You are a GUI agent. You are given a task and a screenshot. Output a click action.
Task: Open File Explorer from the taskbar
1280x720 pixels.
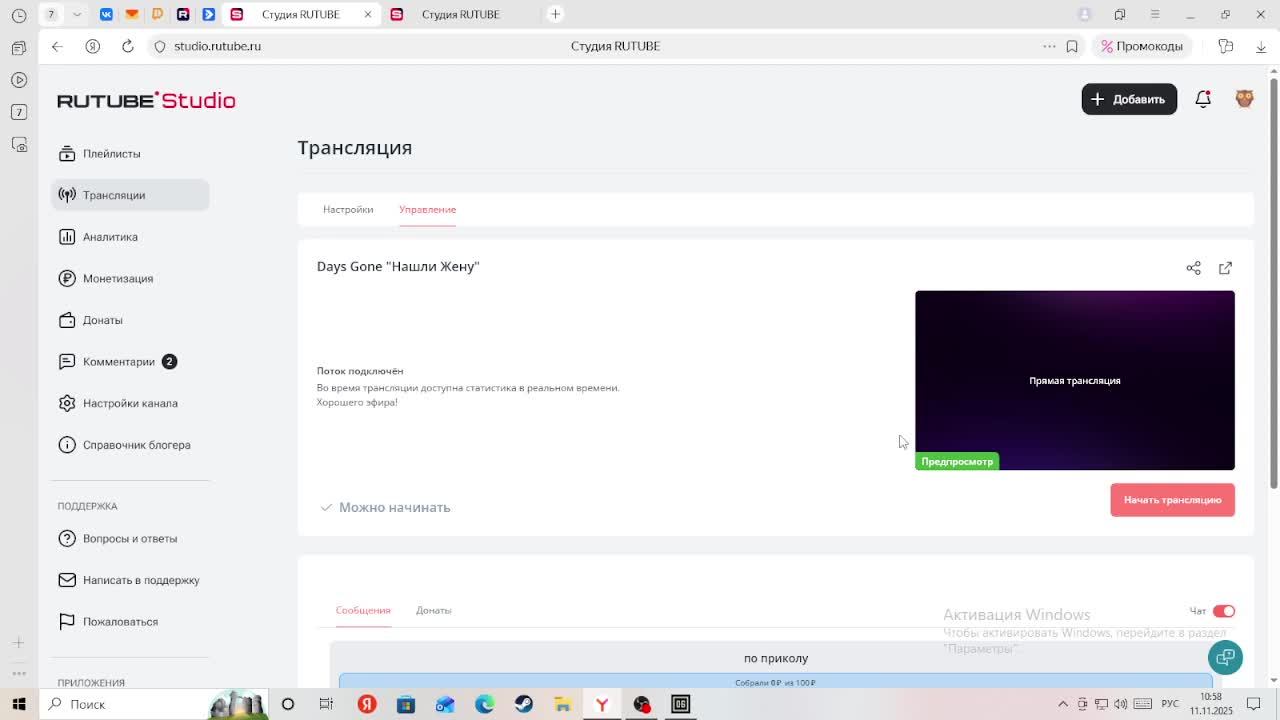563,704
